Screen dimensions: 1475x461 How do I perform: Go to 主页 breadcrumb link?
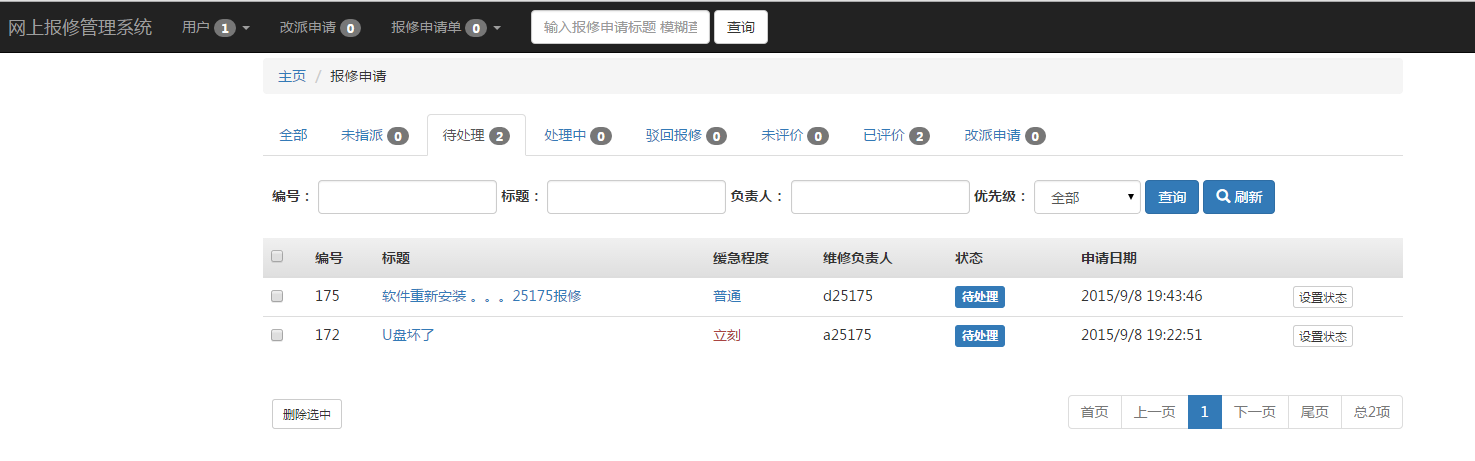coord(292,76)
